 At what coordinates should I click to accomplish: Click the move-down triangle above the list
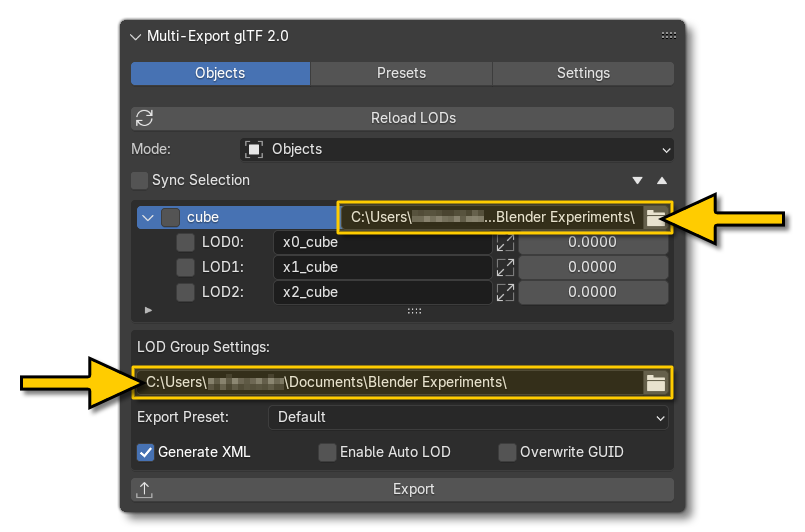click(x=638, y=181)
